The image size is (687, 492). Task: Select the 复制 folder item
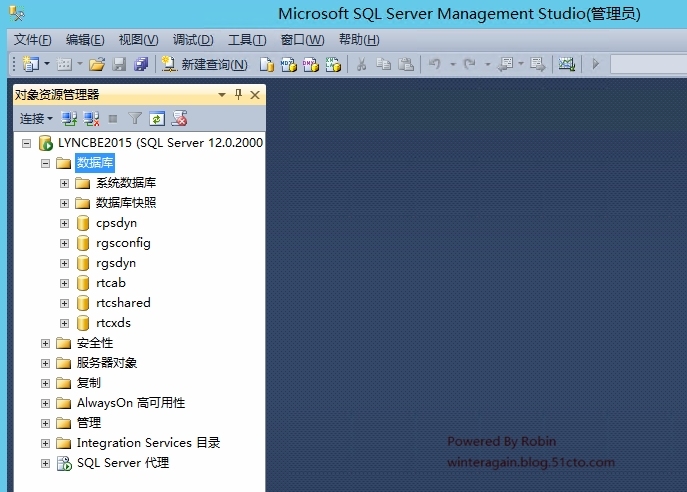[x=89, y=383]
